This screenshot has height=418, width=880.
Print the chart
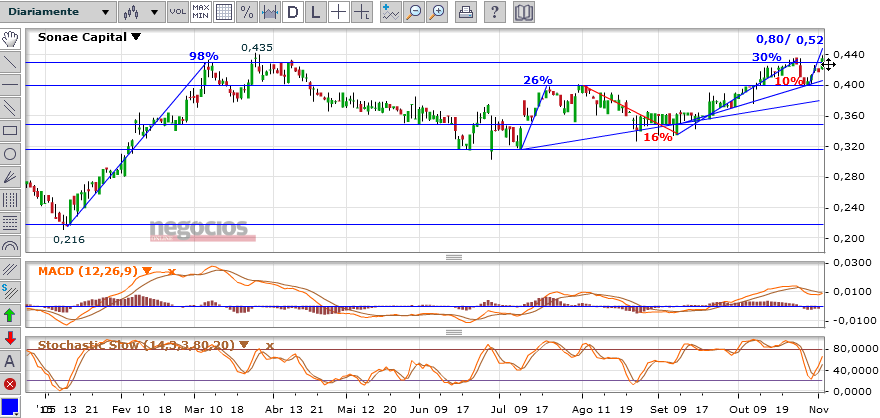point(465,12)
